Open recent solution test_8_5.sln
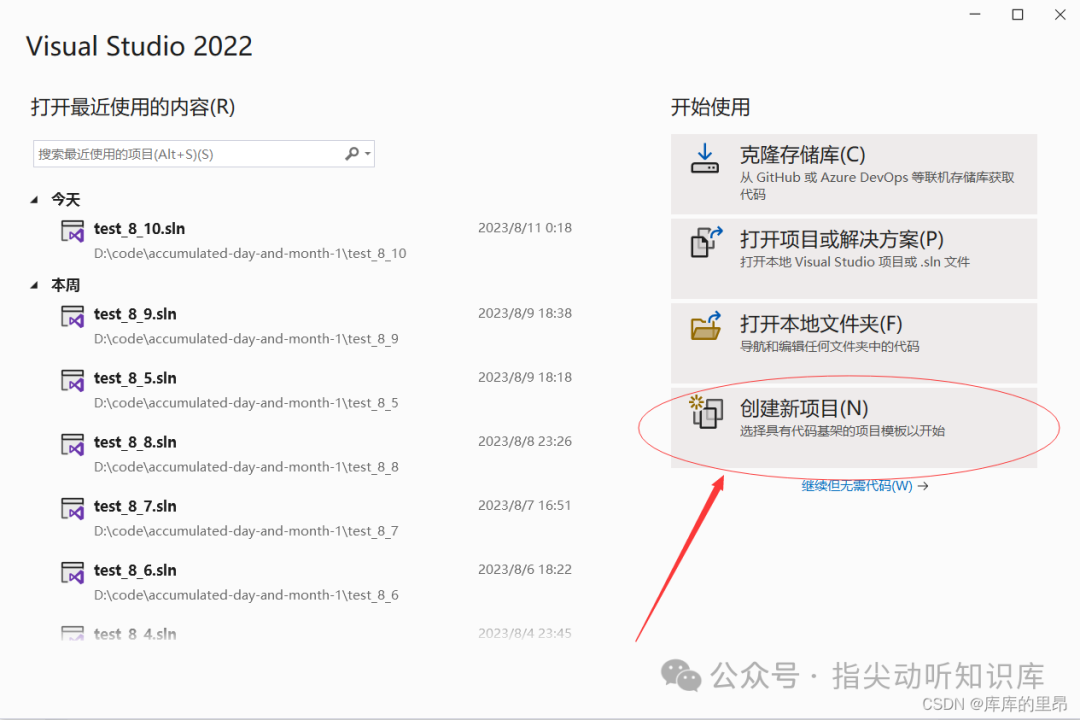 [135, 378]
